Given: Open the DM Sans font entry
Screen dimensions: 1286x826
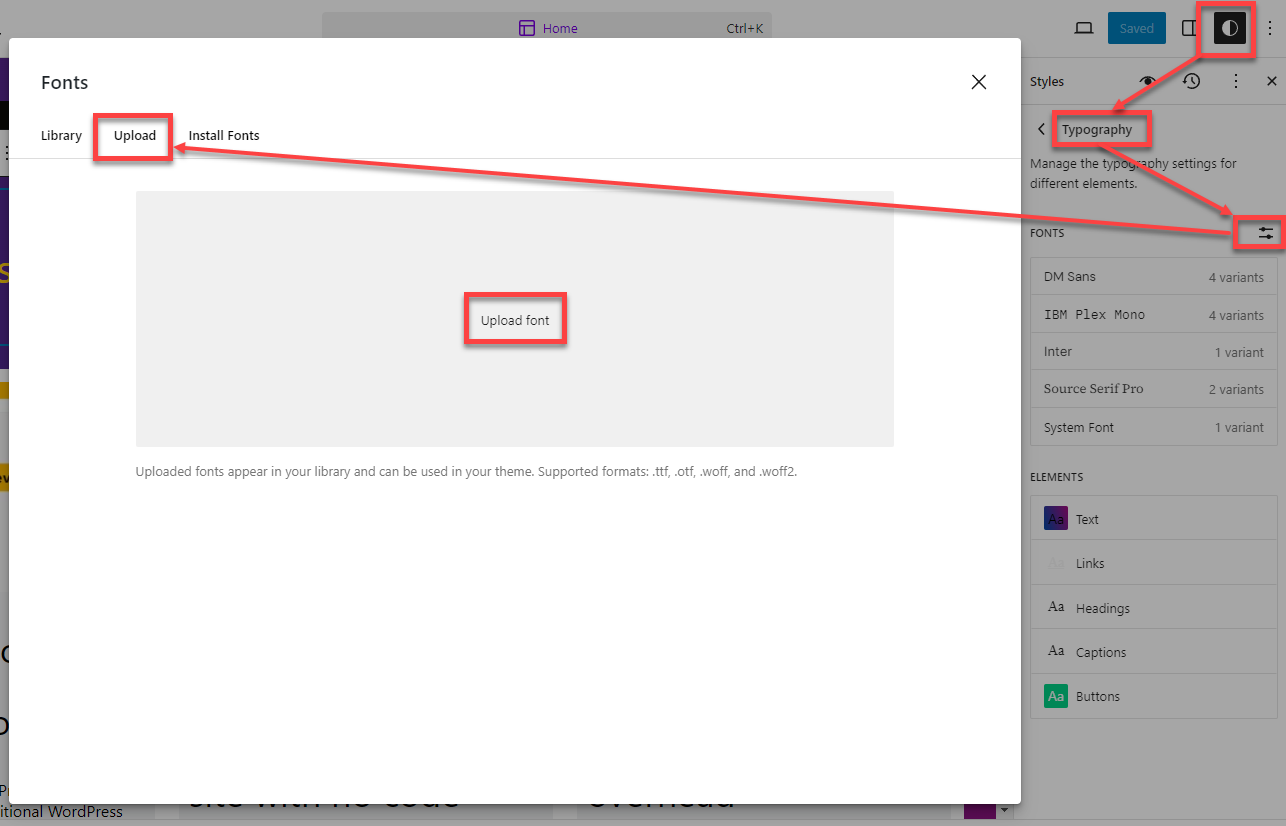Looking at the screenshot, I should (1153, 277).
